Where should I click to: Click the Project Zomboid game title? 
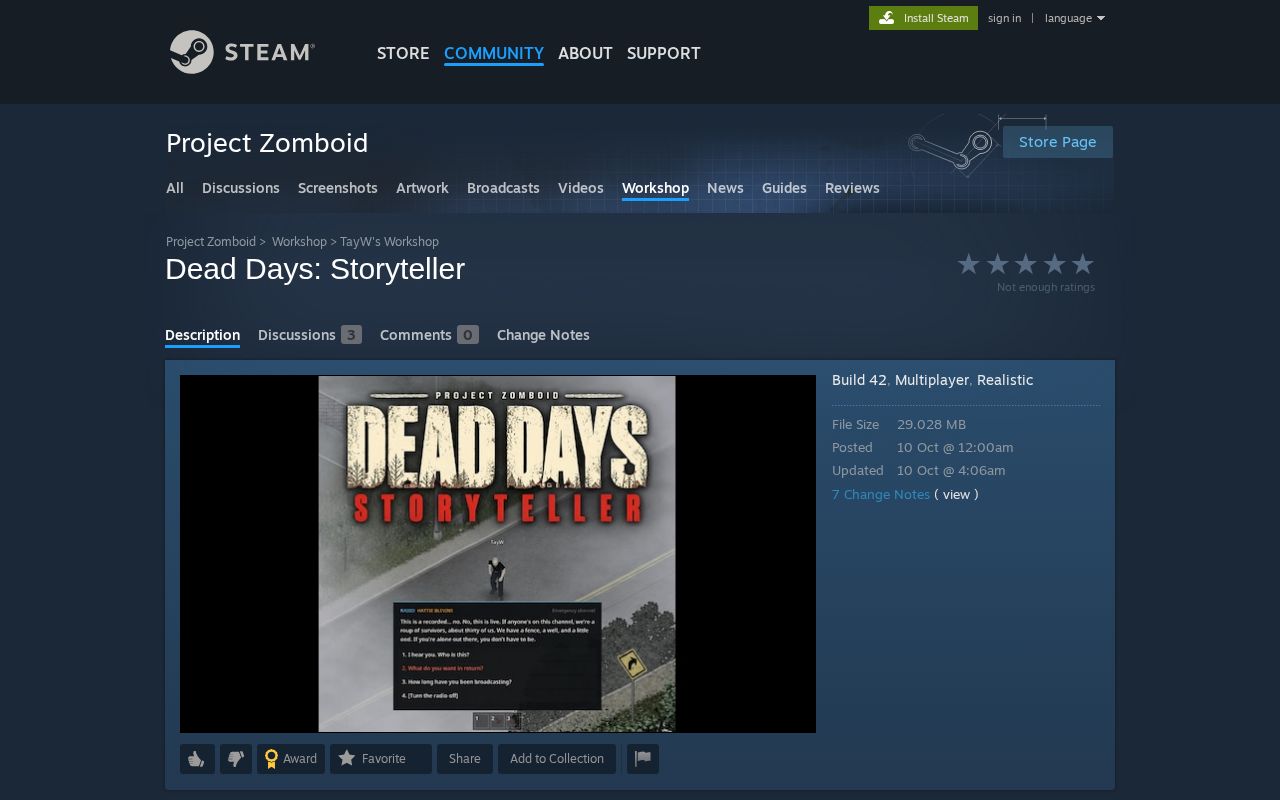pyautogui.click(x=267, y=143)
